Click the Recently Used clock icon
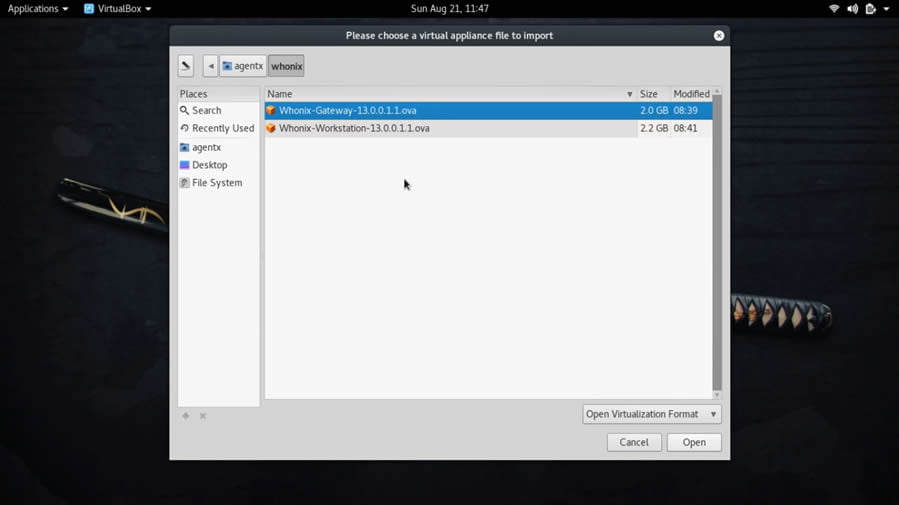899x505 pixels. (184, 128)
